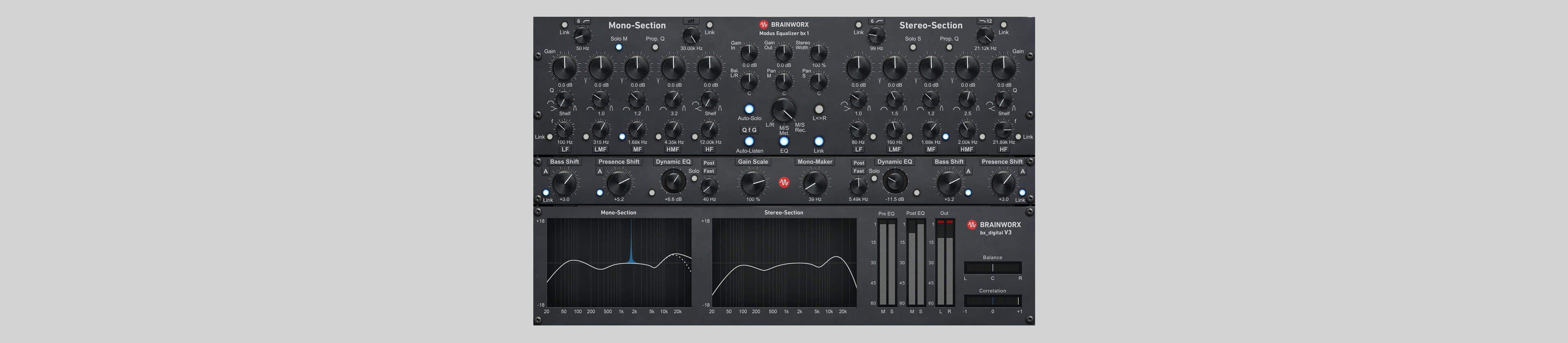Click the Stereo-Section LF band button
The image size is (1568, 343).
[x=858, y=149]
